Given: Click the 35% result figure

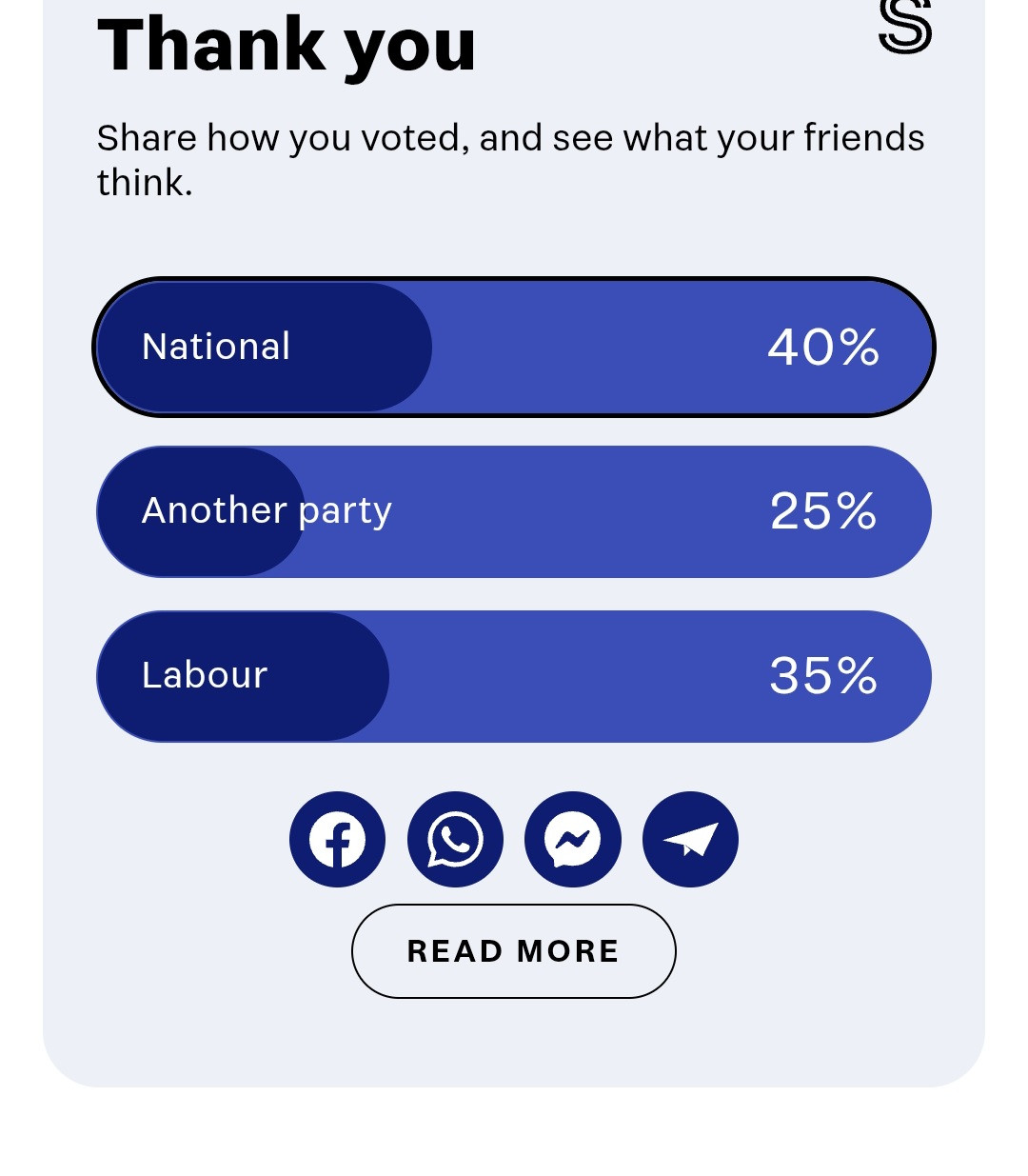Looking at the screenshot, I should pyautogui.click(x=823, y=676).
